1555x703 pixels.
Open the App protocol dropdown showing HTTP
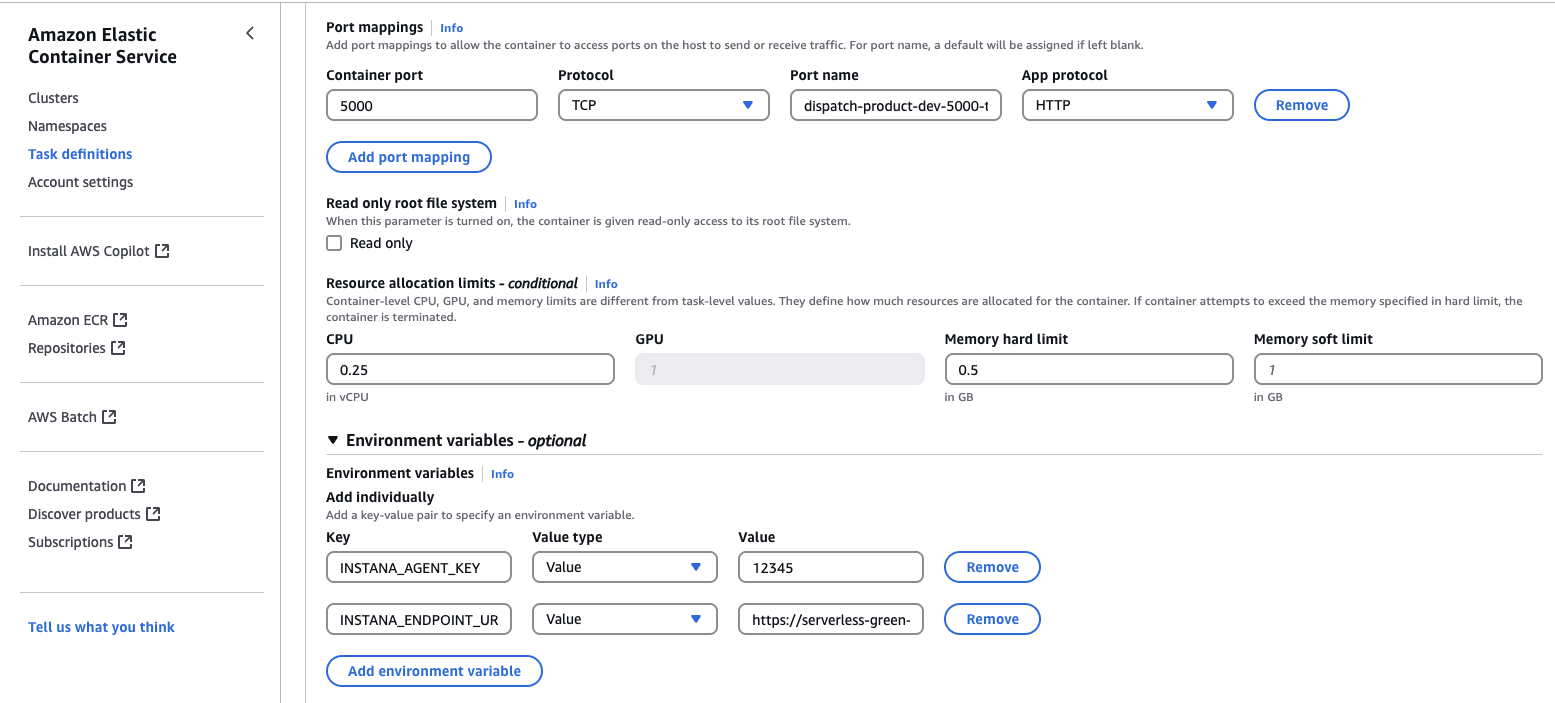pos(1127,105)
